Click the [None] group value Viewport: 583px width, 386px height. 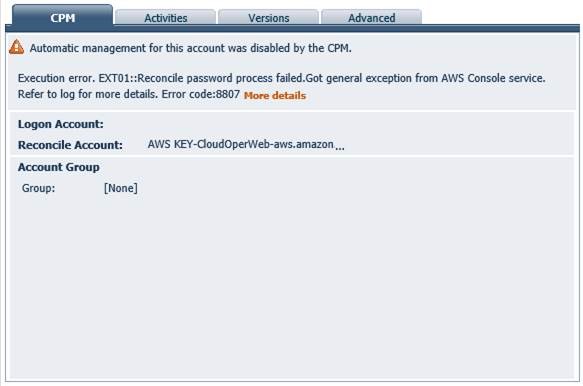click(120, 188)
